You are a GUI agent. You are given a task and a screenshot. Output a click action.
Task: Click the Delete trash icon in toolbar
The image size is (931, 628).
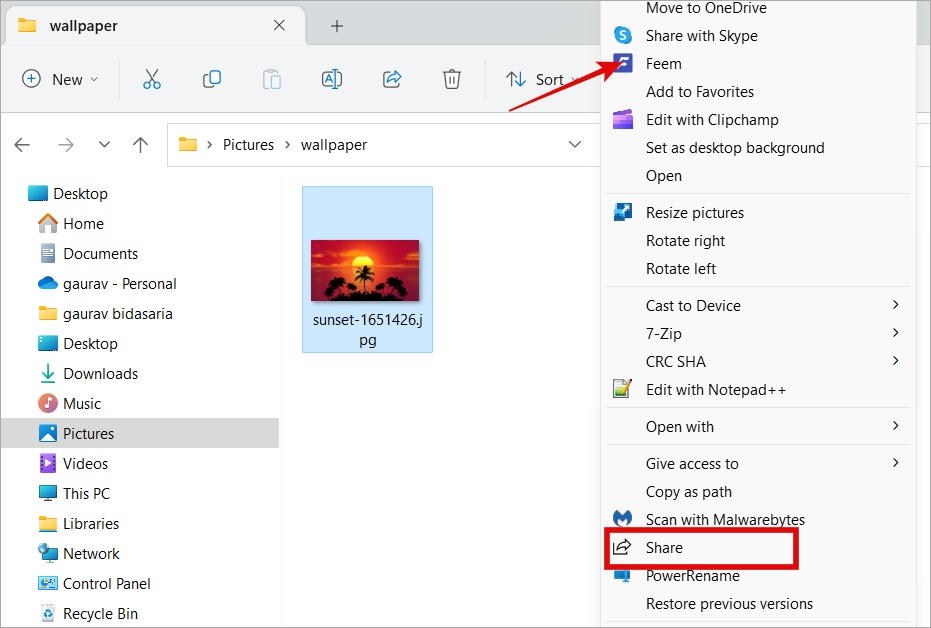tap(452, 79)
